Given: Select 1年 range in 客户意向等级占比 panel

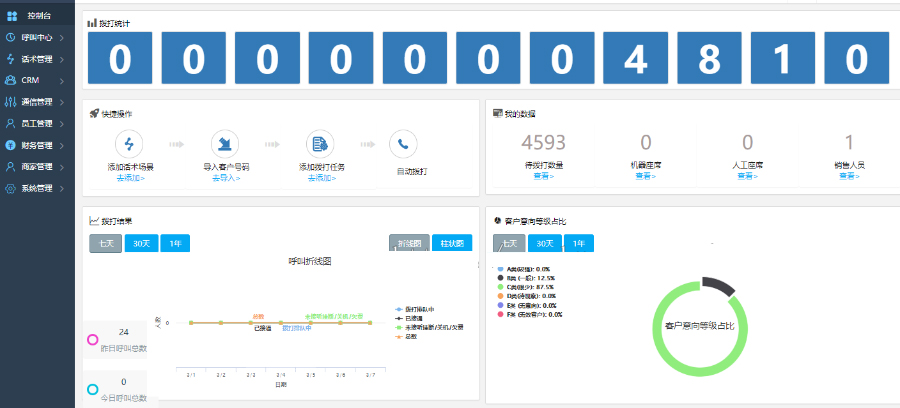Looking at the screenshot, I should point(579,243).
